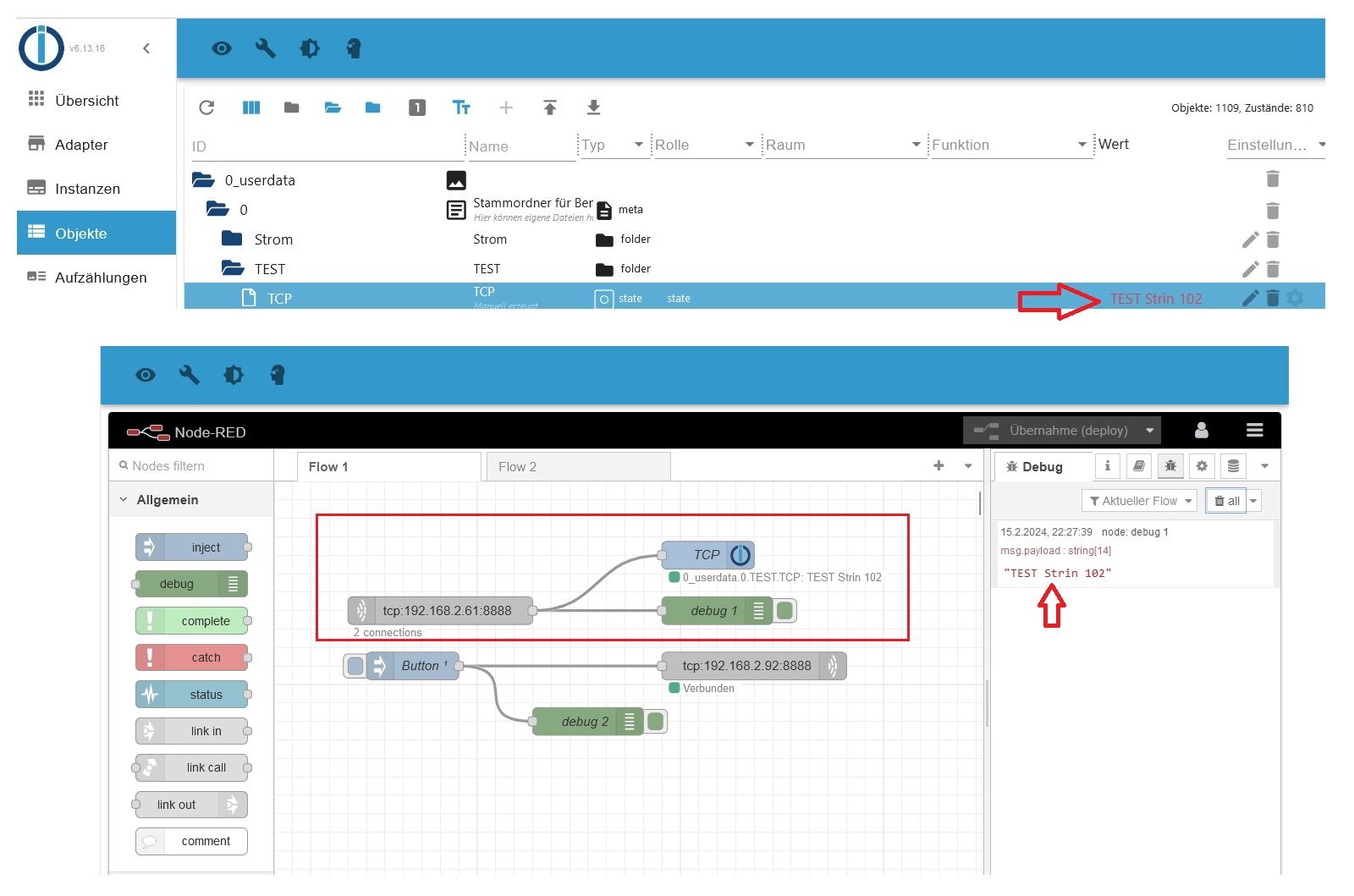Open clear-messages options arrow next to all
1354x896 pixels.
[x=1253, y=501]
